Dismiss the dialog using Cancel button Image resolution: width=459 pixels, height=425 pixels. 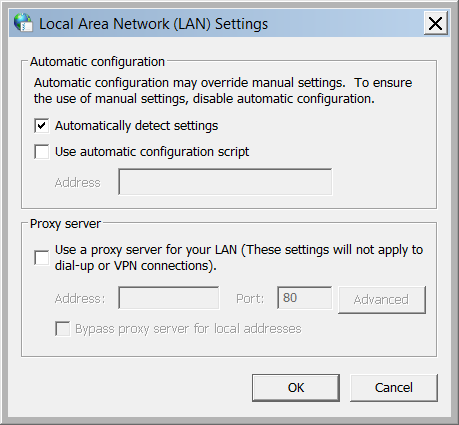tap(394, 388)
